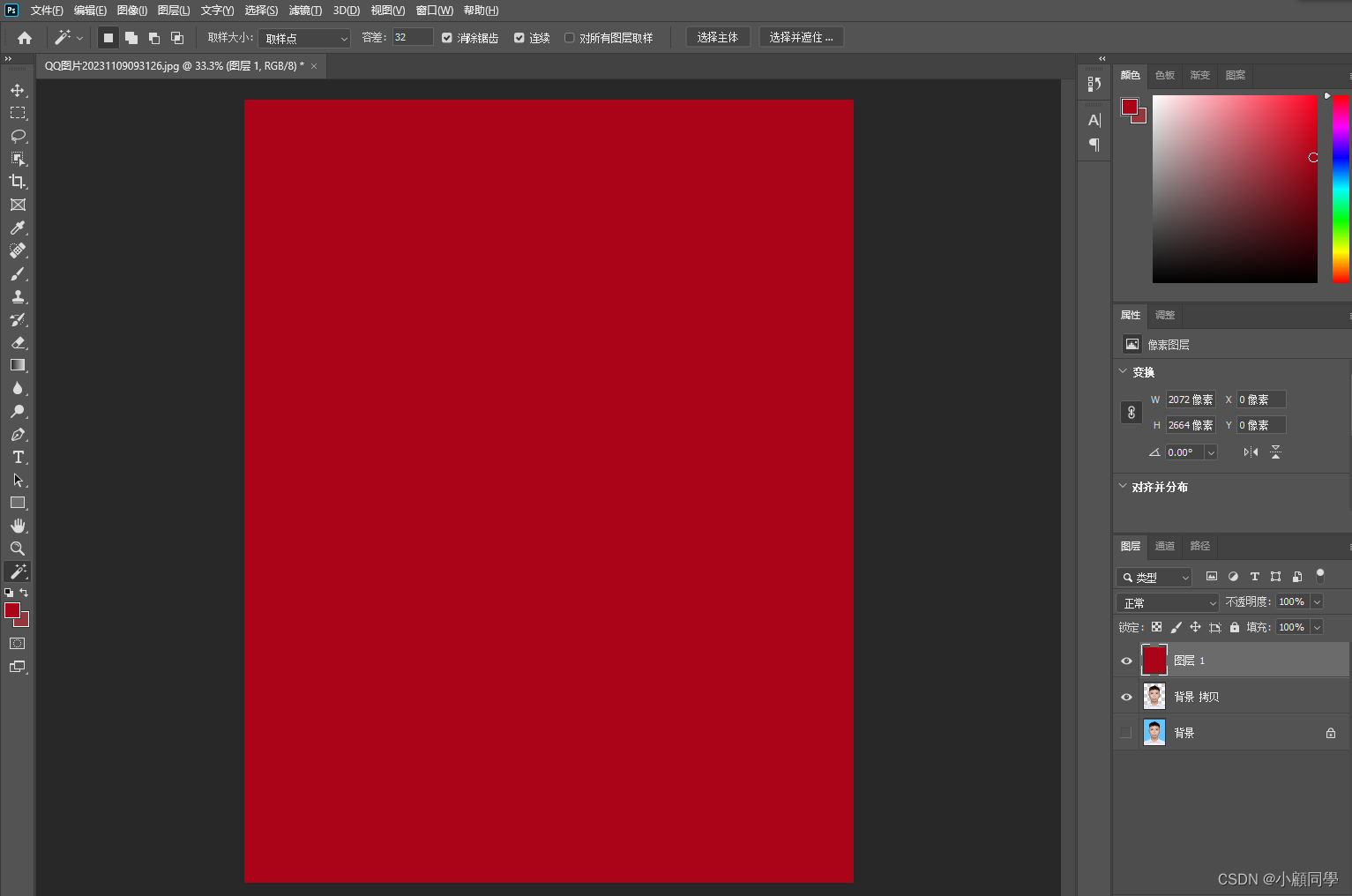Open the layer blend mode 正常 dropdown
Image resolution: width=1352 pixels, height=896 pixels.
pos(1168,602)
